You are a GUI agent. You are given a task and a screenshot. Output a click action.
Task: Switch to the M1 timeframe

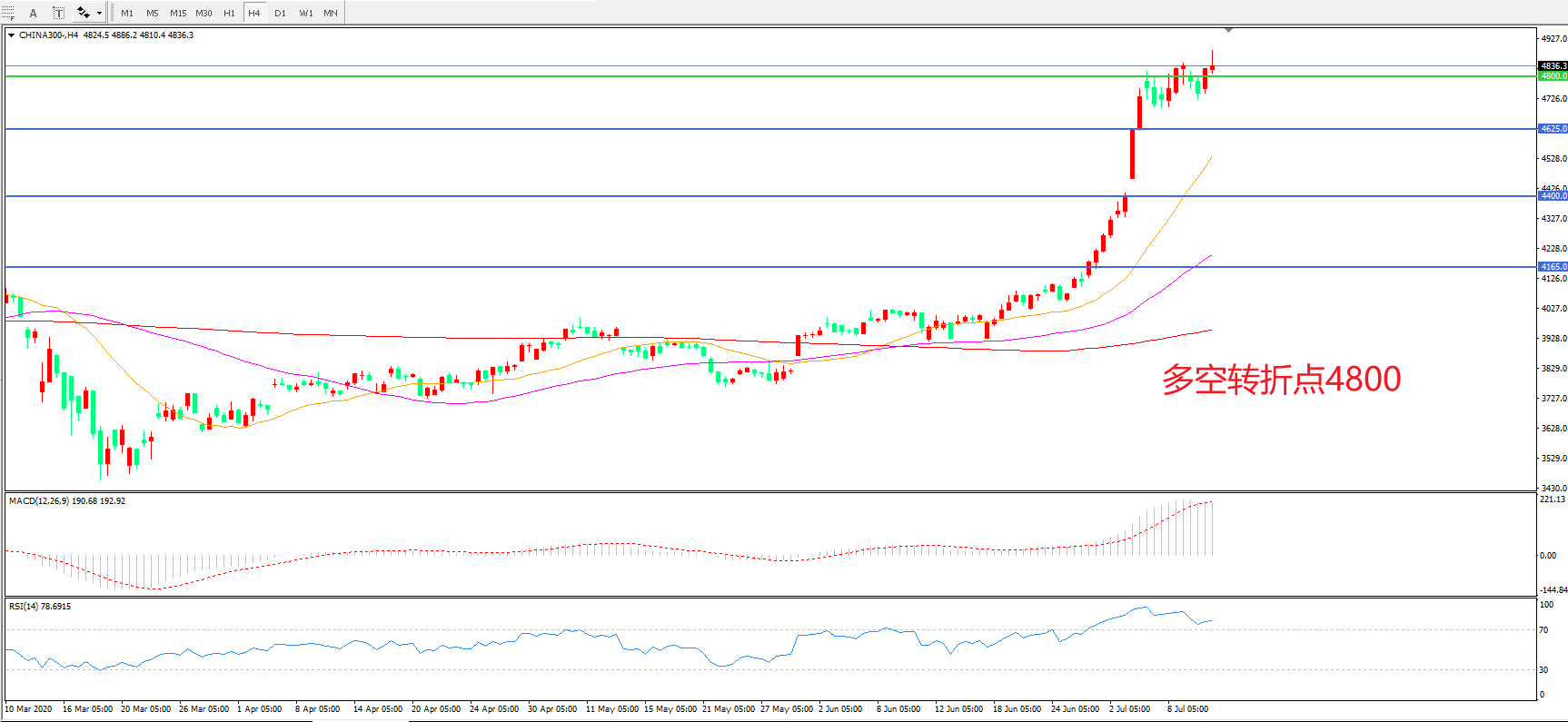coord(127,13)
